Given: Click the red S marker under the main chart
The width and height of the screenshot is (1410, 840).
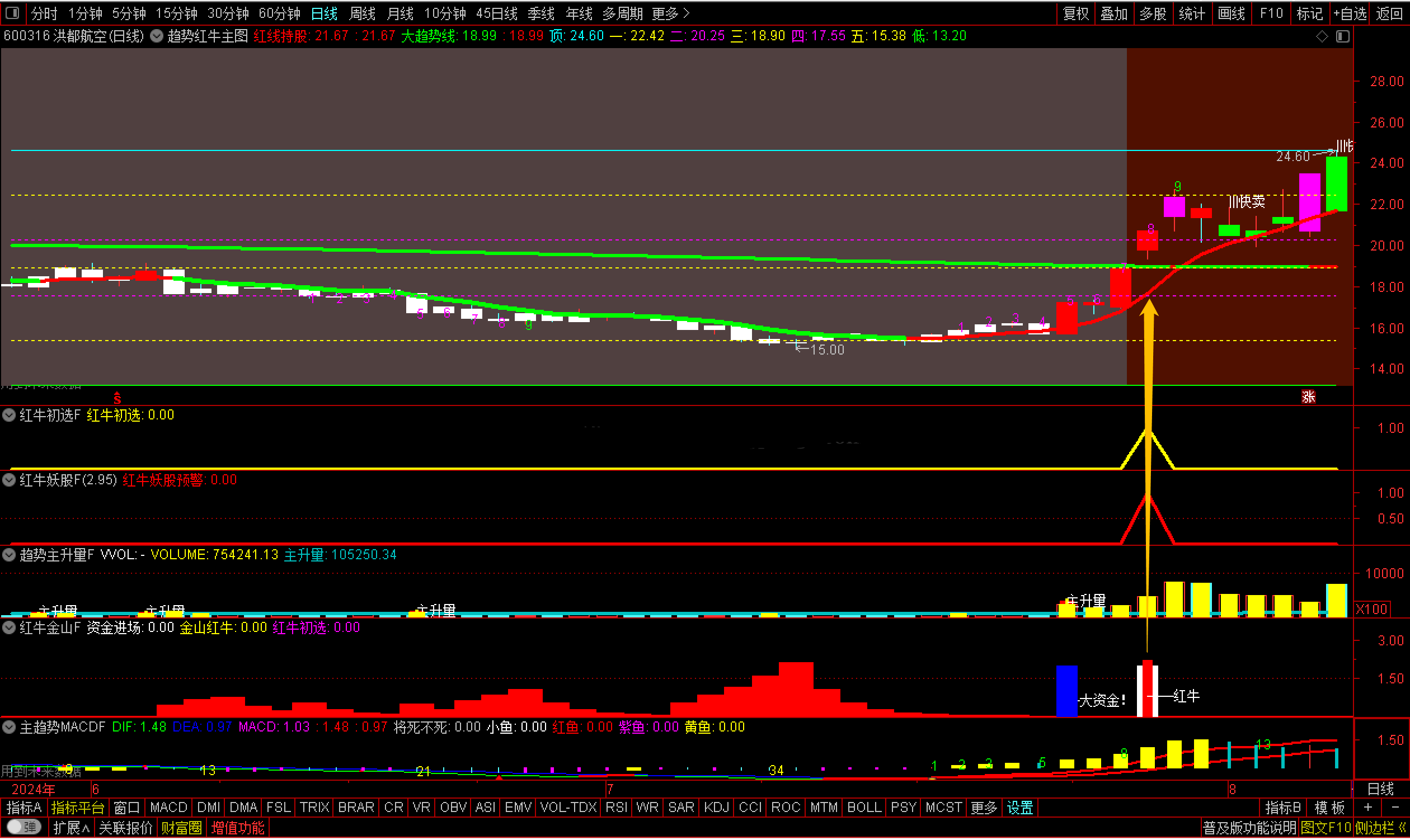Looking at the screenshot, I should point(117,398).
